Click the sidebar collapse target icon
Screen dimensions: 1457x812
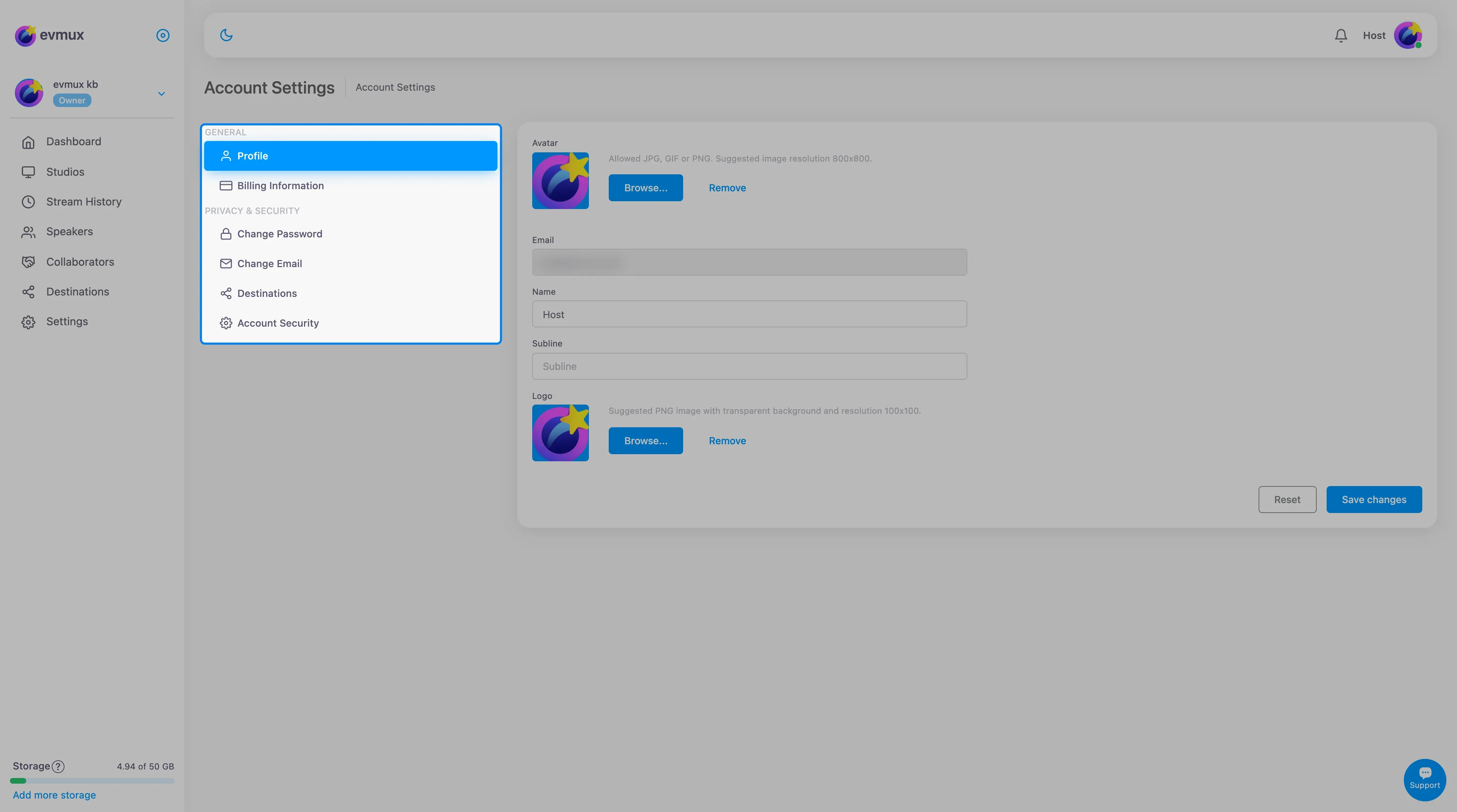[162, 35]
